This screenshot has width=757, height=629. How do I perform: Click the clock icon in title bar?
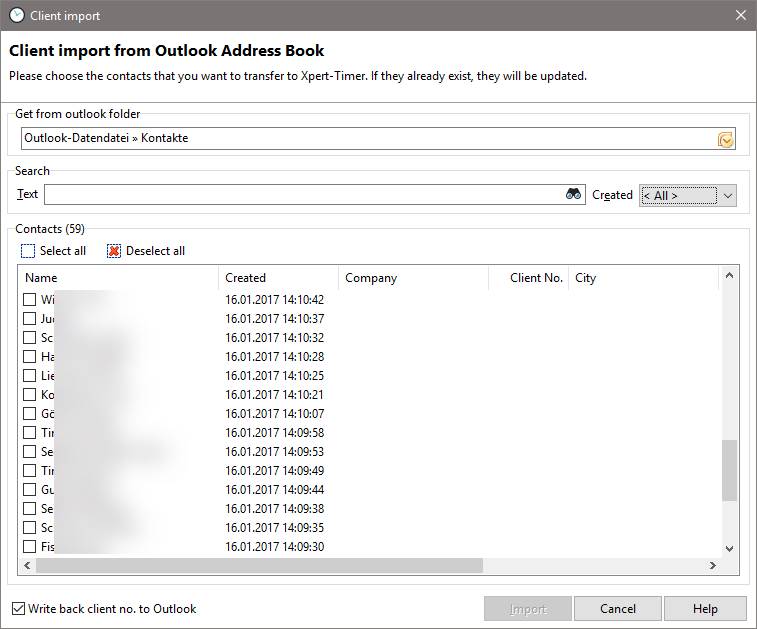(x=16, y=16)
